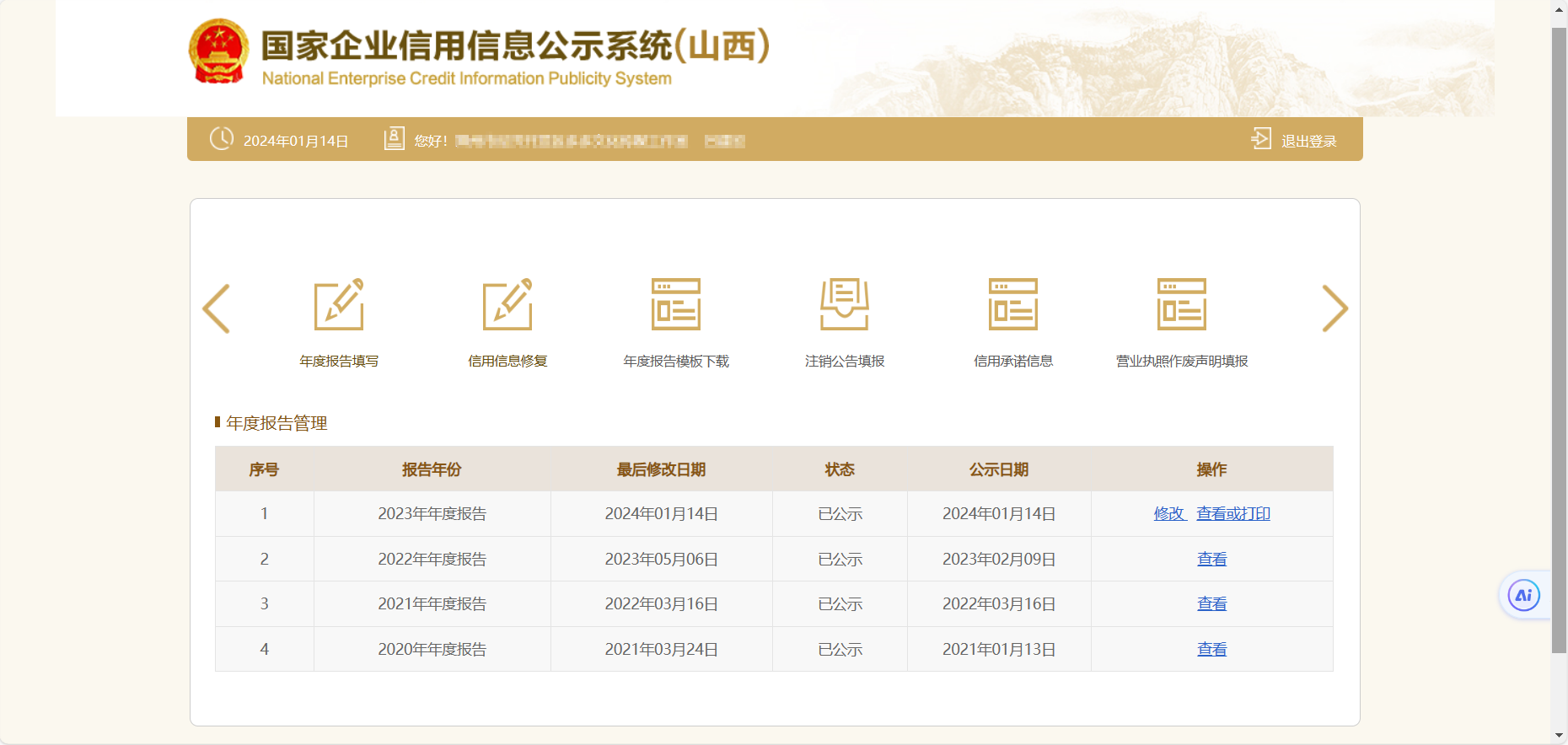Screen dimensions: 1568x745
Task: Click the 注销公告填报 label text
Action: point(845,361)
